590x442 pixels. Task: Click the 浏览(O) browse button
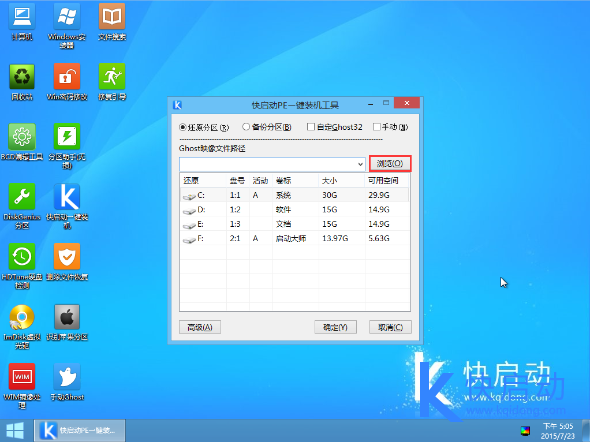click(390, 164)
